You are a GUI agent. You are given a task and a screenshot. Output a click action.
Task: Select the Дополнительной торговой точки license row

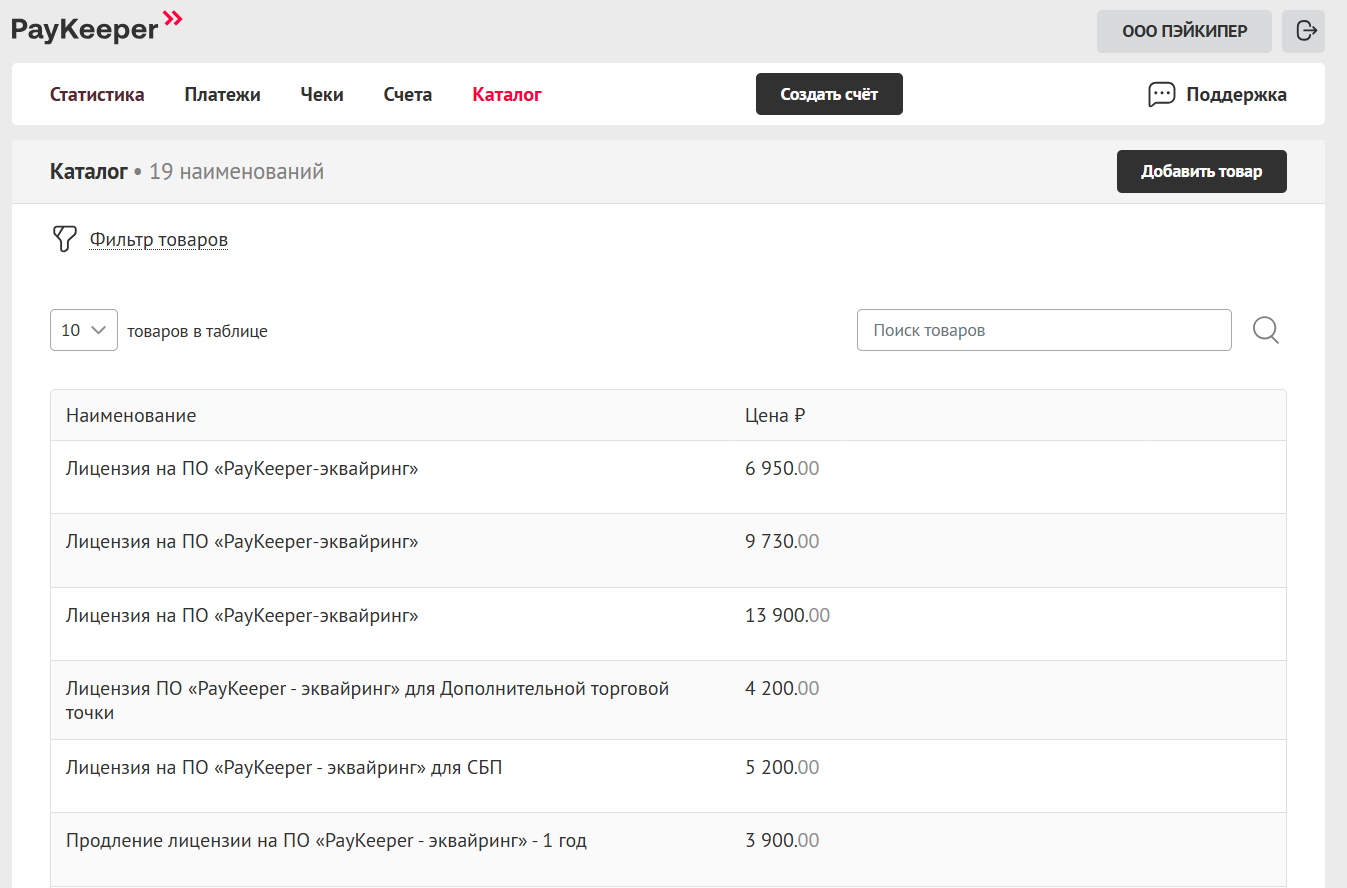click(668, 700)
